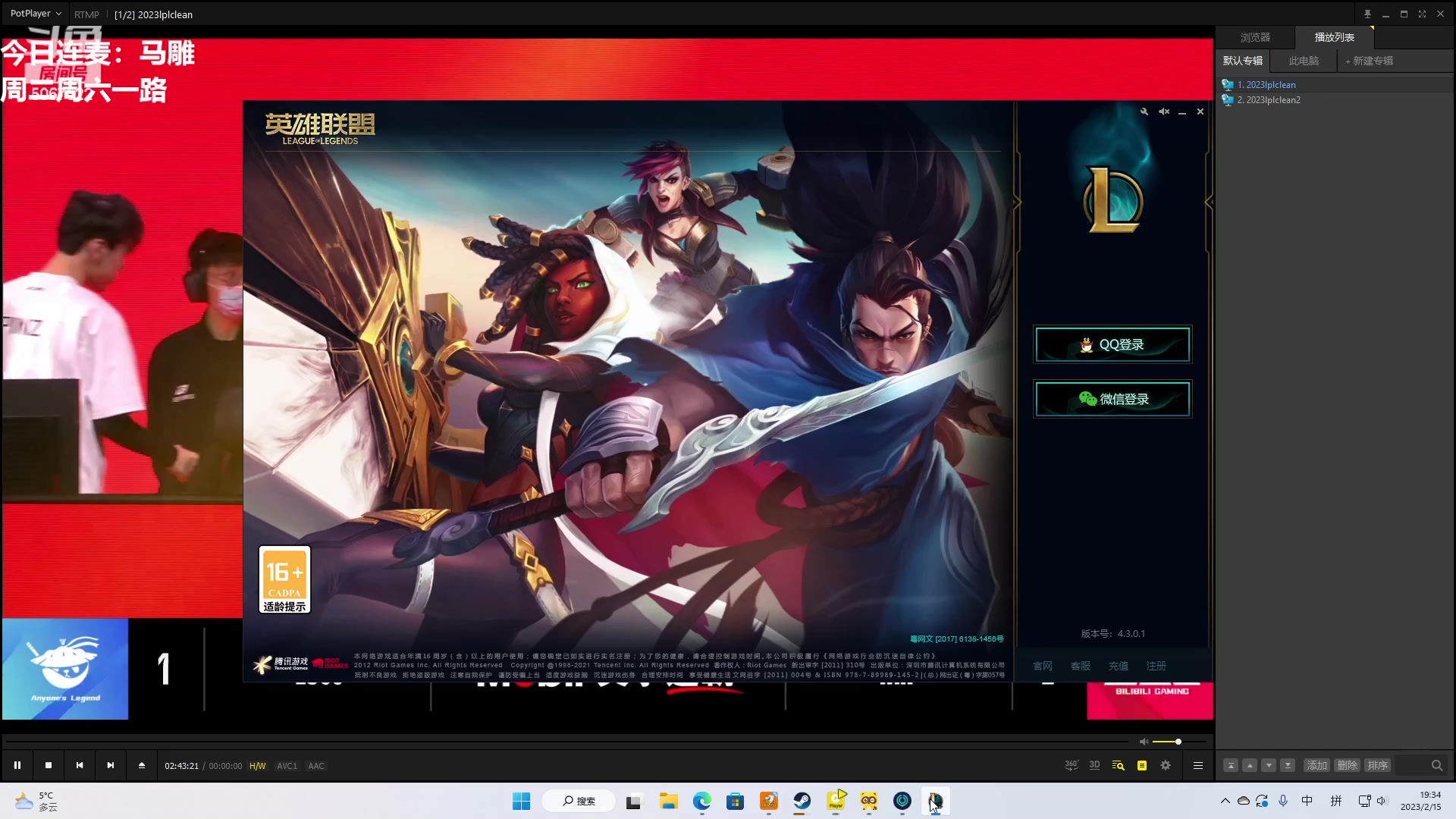Log in with QQ登录 button

[x=1112, y=344]
